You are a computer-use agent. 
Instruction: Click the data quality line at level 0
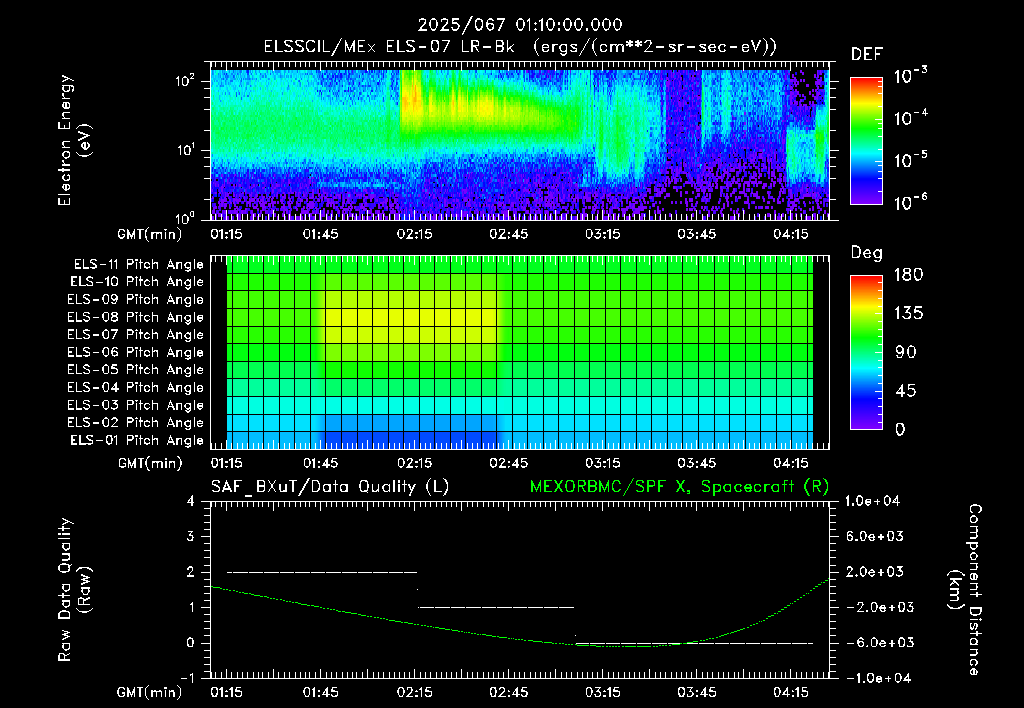696,643
